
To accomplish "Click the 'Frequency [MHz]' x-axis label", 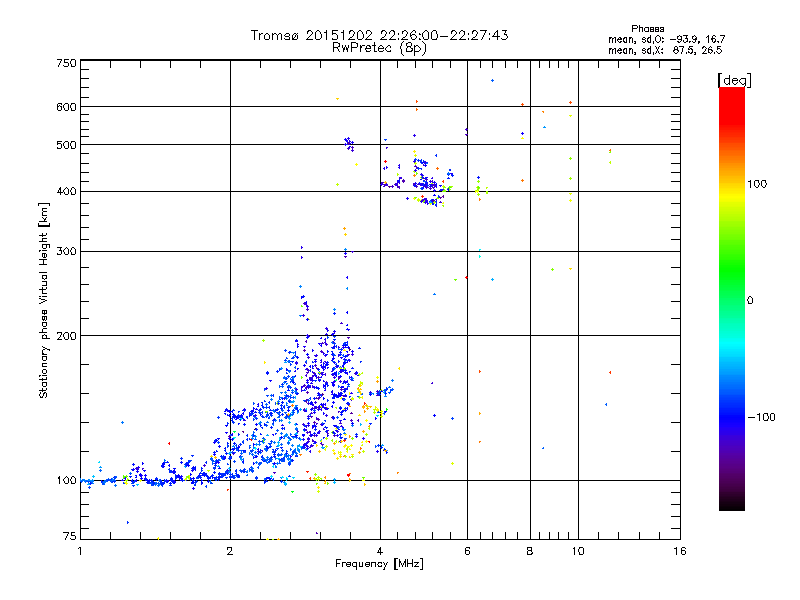I will pyautogui.click(x=379, y=564).
